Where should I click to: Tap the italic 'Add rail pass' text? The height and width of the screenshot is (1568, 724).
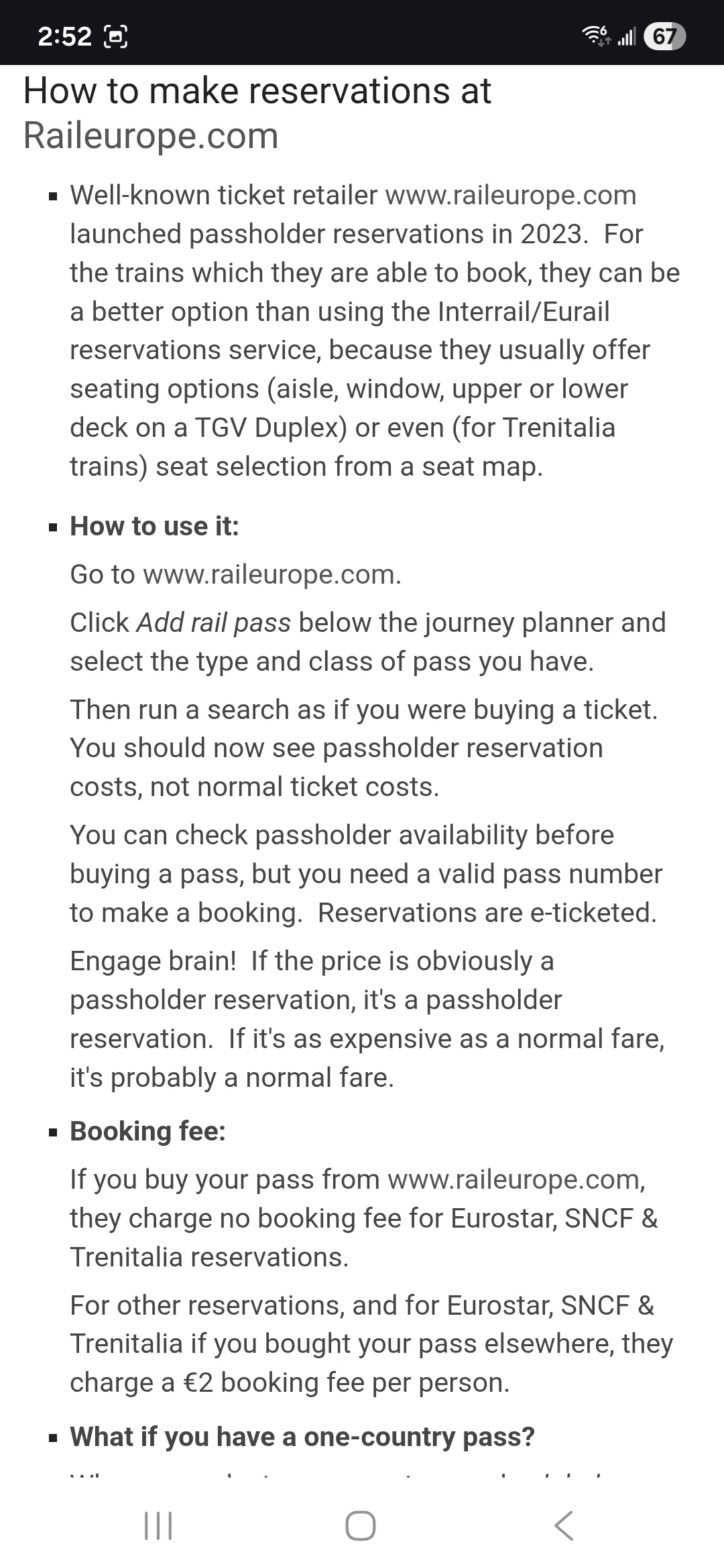point(214,623)
